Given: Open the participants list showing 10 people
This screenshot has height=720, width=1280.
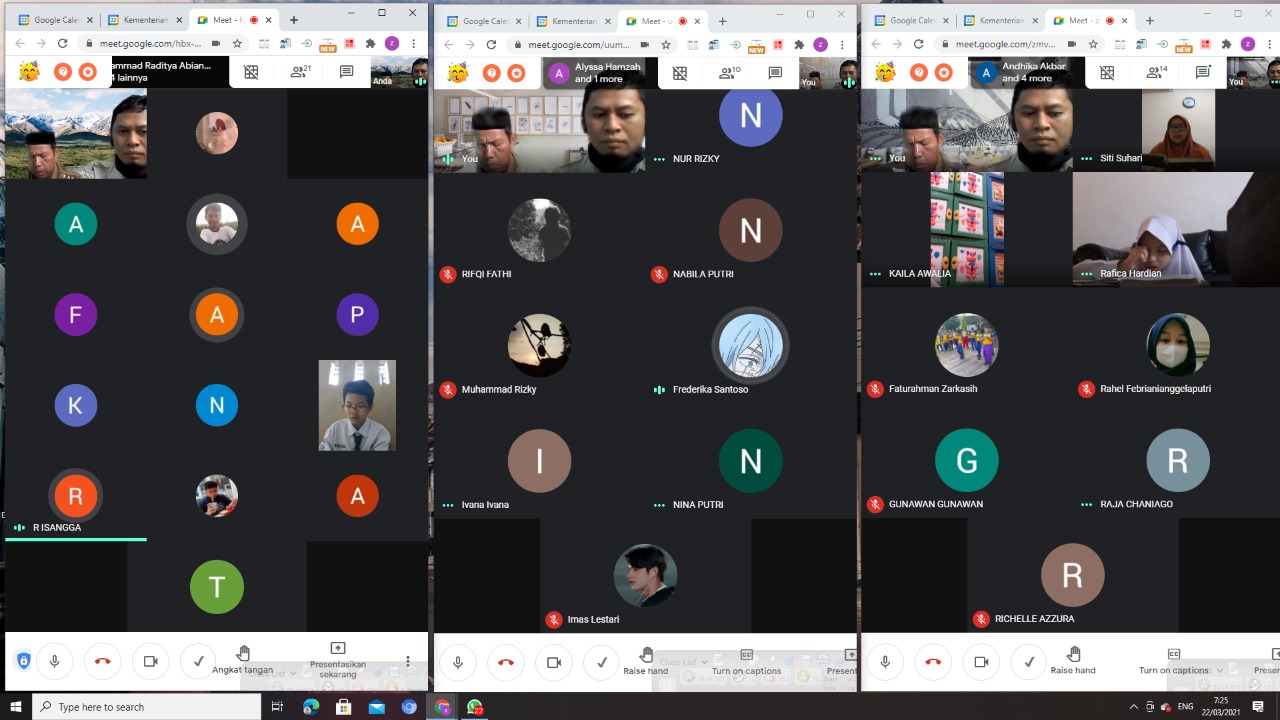Looking at the screenshot, I should point(728,73).
